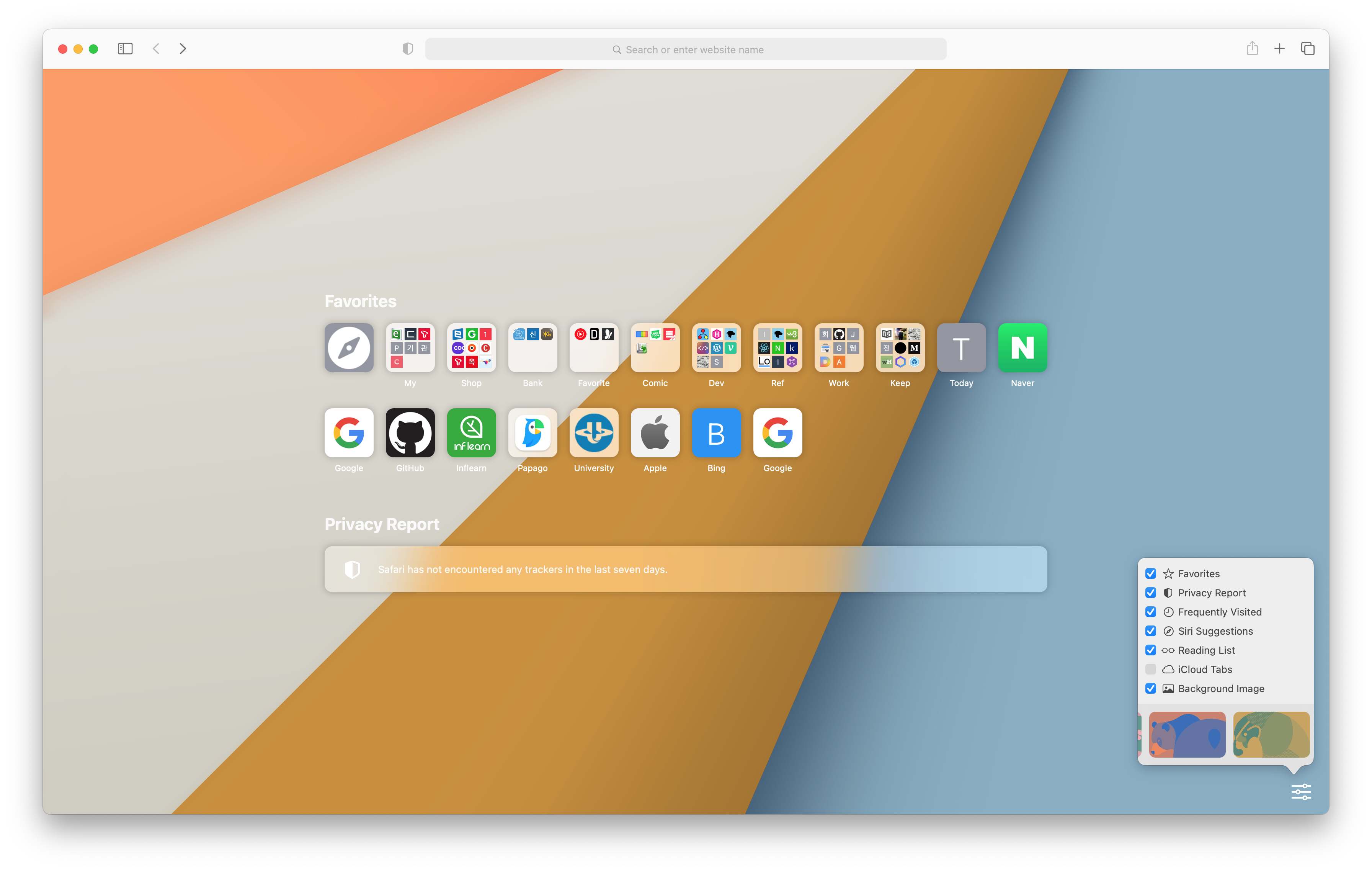Click the start page settings sliders icon
1372x871 pixels.
[1301, 792]
